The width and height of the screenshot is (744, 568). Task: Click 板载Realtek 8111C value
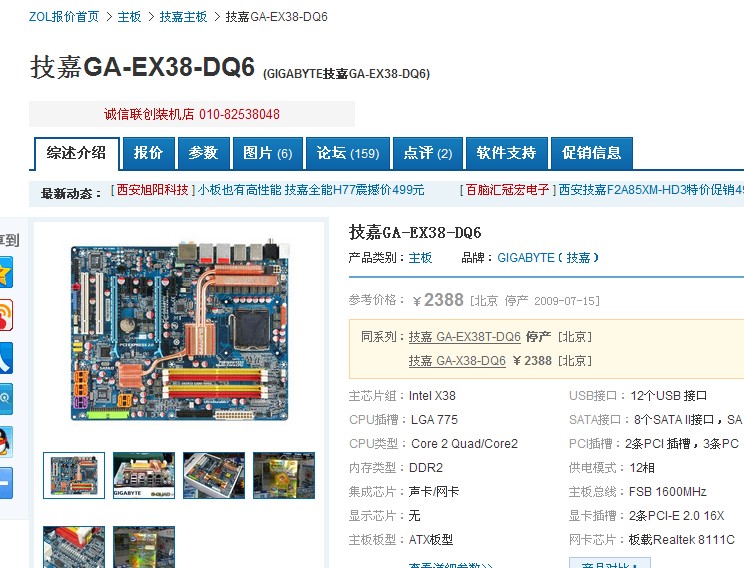point(681,540)
